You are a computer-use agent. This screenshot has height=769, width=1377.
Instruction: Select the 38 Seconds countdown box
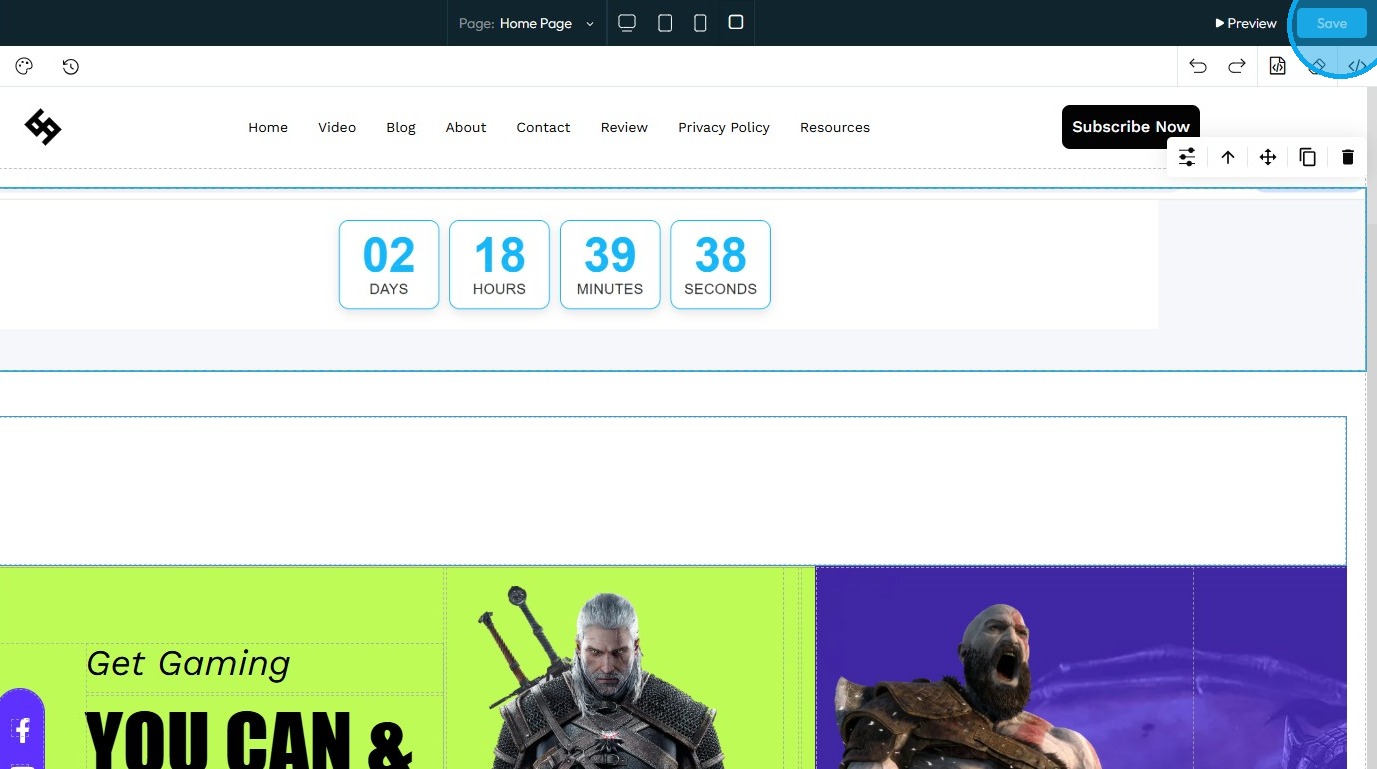click(x=720, y=265)
